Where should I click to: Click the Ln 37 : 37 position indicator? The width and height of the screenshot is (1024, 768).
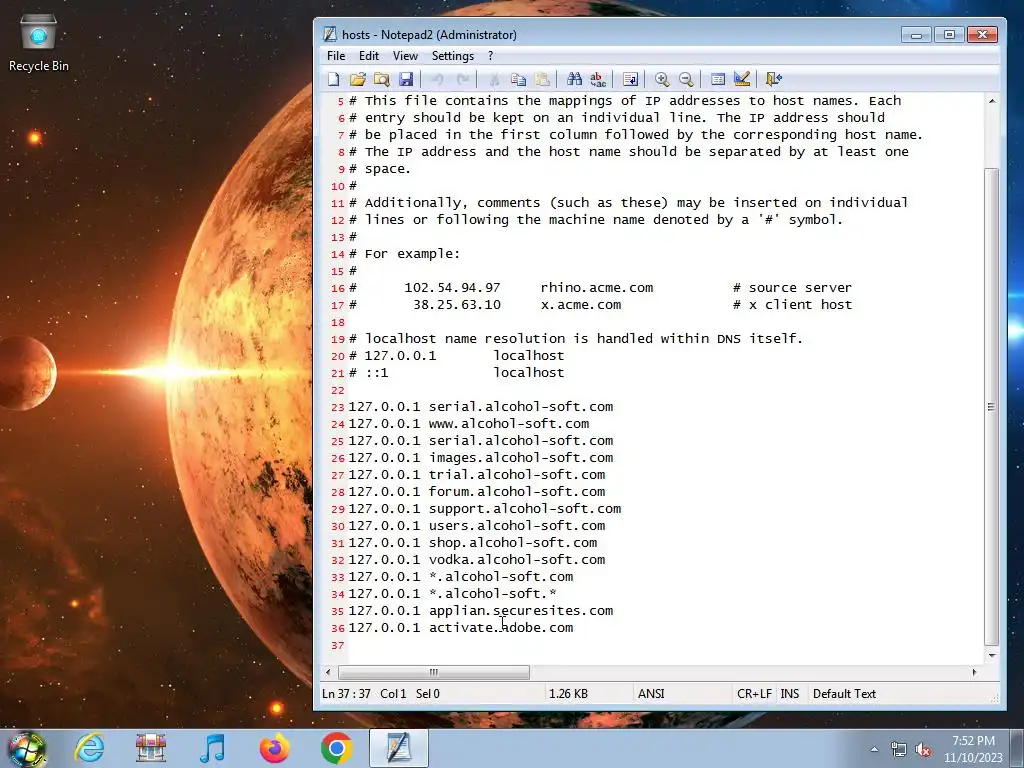[346, 694]
